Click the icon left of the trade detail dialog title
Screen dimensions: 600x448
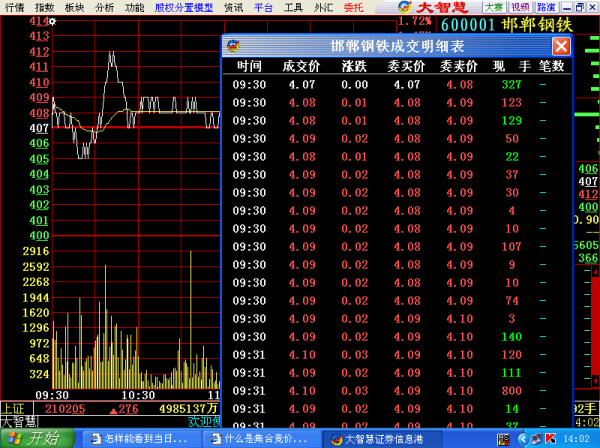tap(233, 46)
